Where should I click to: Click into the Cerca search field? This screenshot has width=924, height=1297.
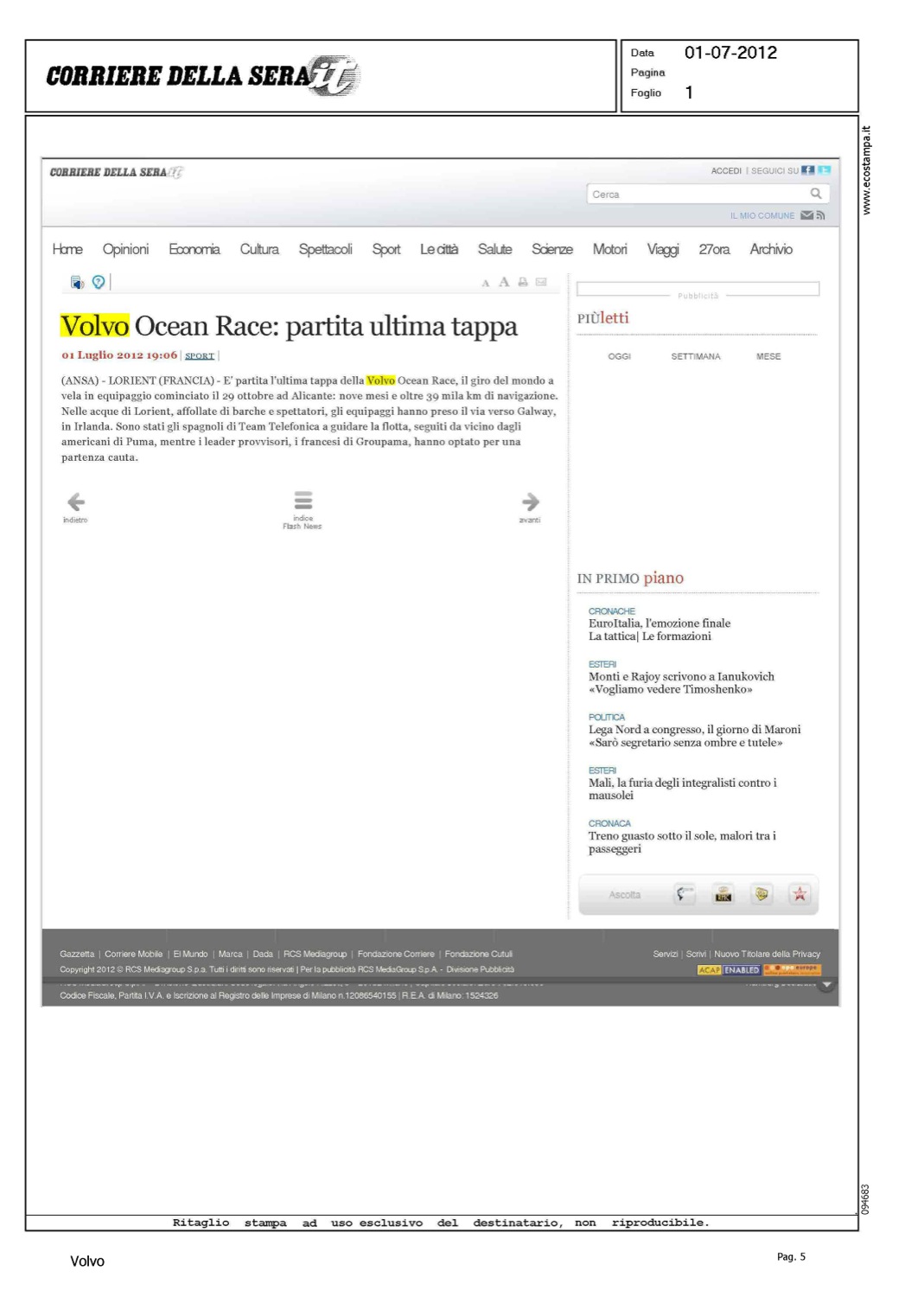pos(696,195)
